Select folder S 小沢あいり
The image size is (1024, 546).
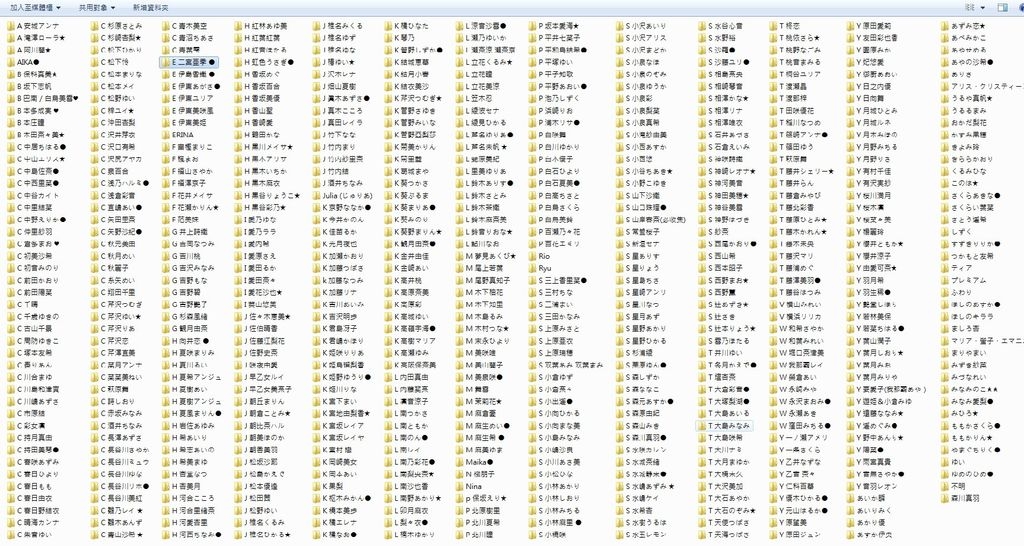[641, 26]
